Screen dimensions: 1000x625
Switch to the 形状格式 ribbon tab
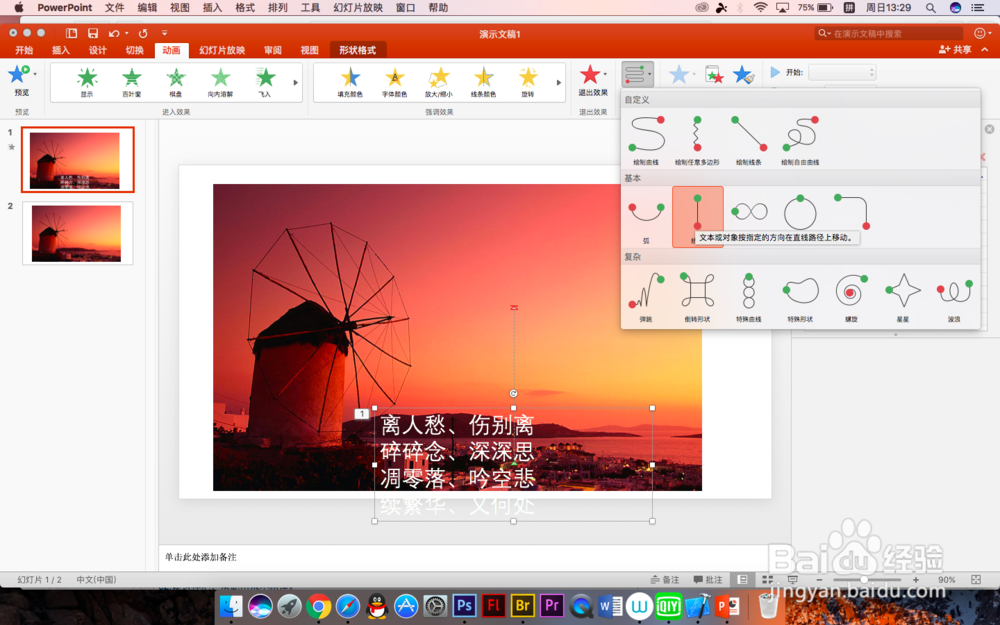[x=357, y=50]
